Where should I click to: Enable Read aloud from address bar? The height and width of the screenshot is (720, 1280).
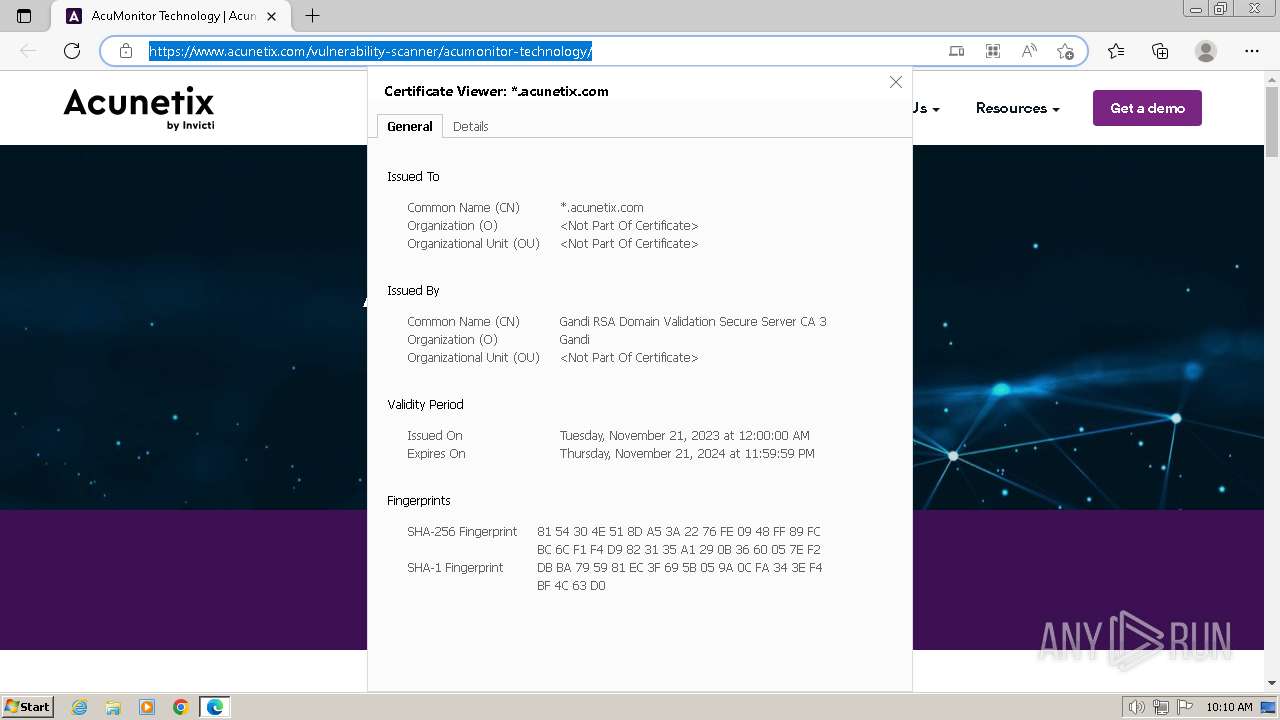[x=1029, y=51]
